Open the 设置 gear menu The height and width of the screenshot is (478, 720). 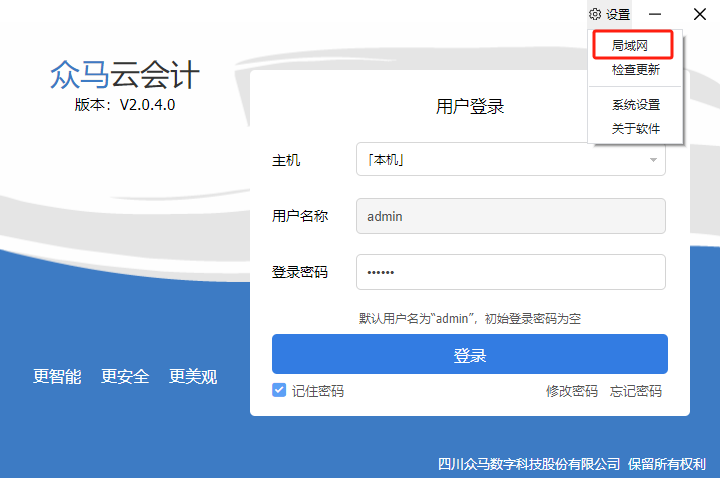coord(609,14)
